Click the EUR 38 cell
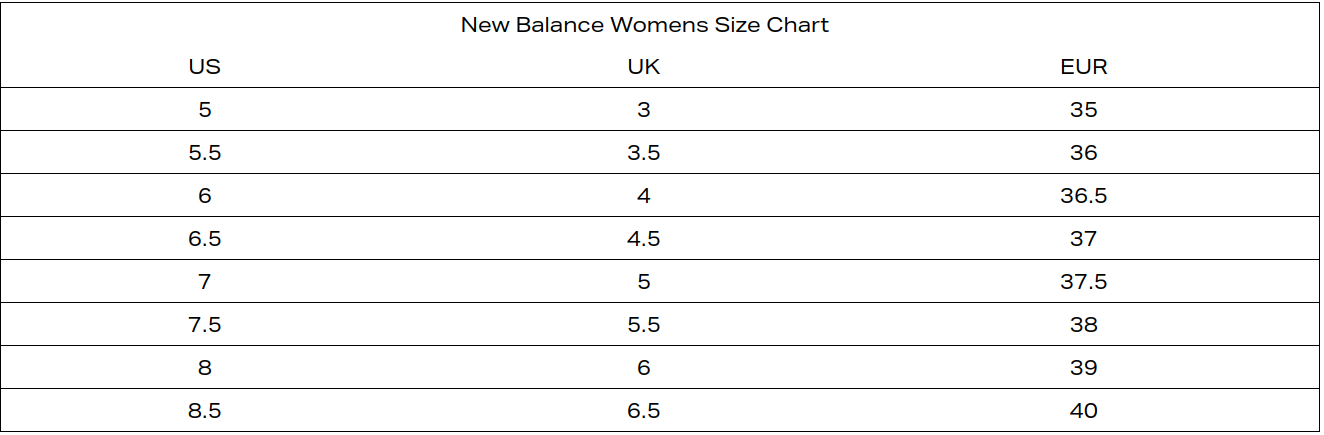1324x435 pixels. [1084, 325]
